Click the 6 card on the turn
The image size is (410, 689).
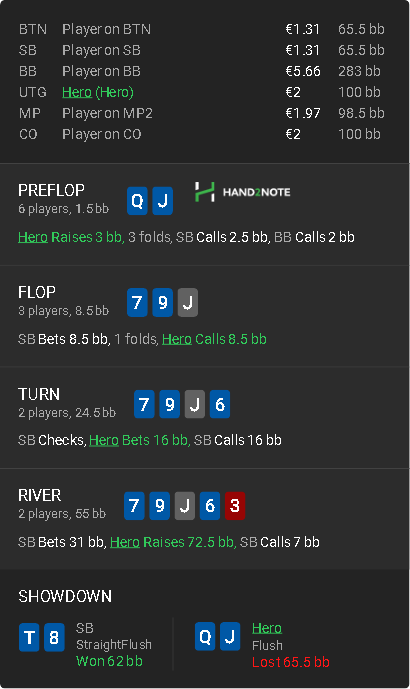[x=220, y=404]
